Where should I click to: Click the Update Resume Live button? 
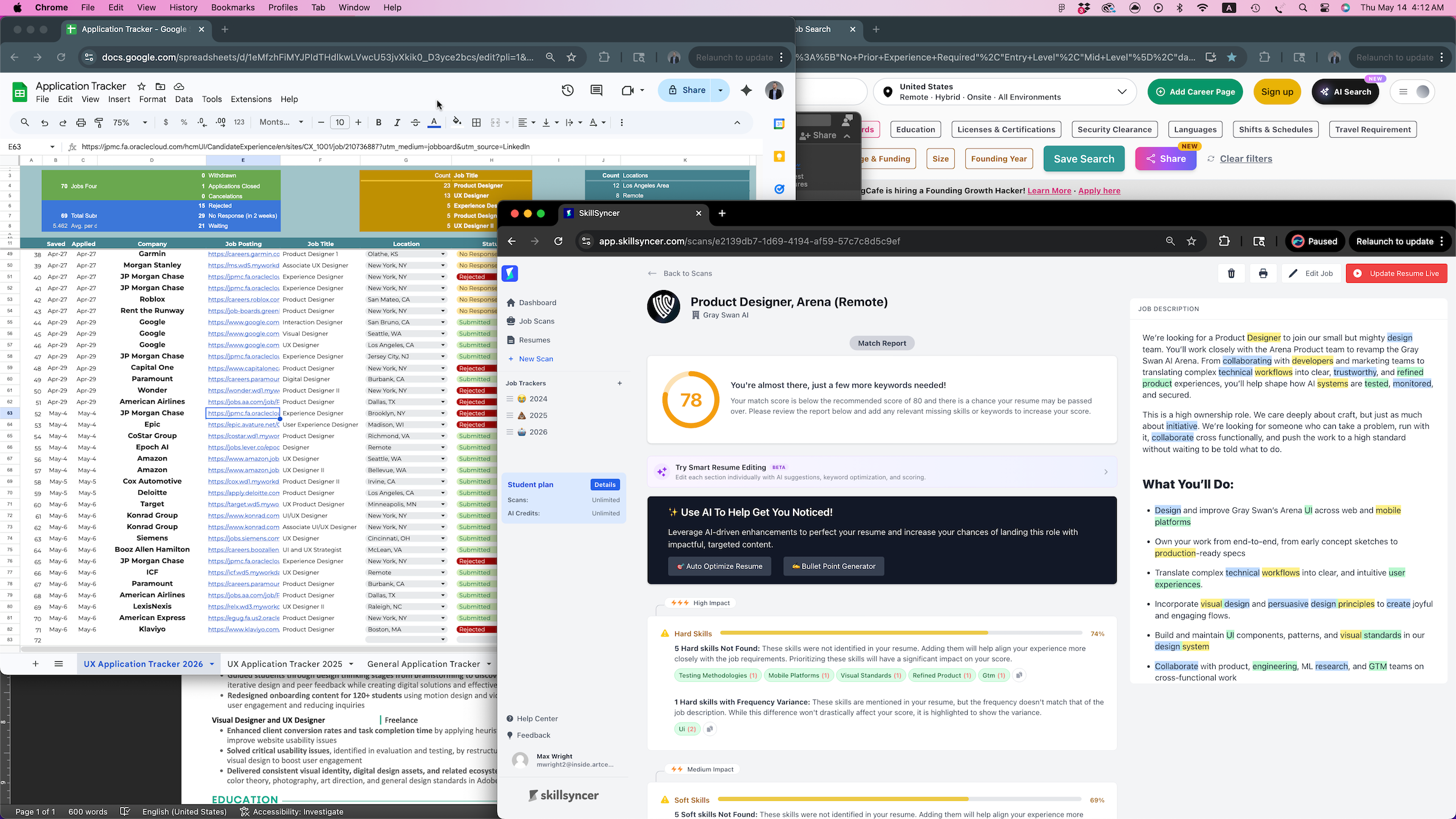(1397, 274)
